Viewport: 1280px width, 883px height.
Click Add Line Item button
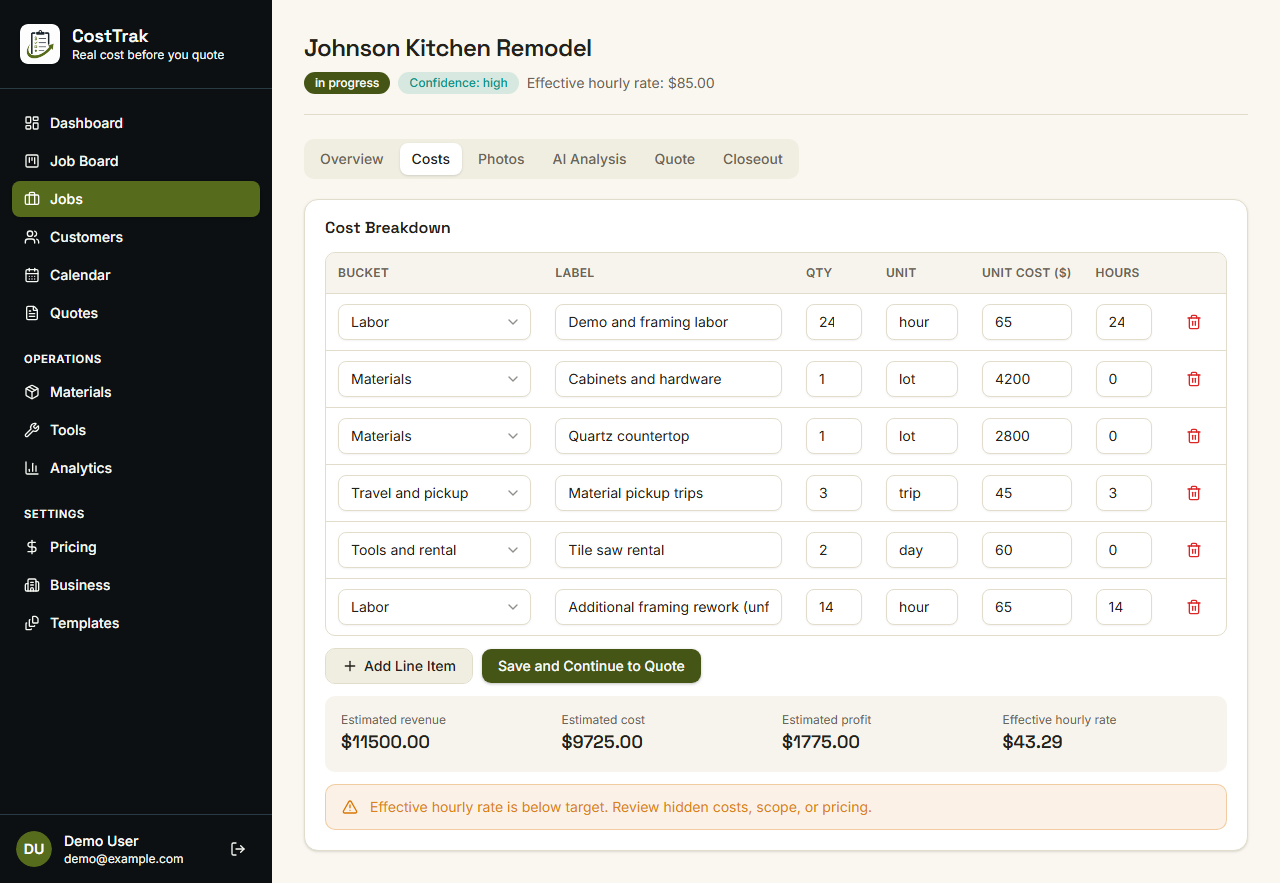click(399, 666)
